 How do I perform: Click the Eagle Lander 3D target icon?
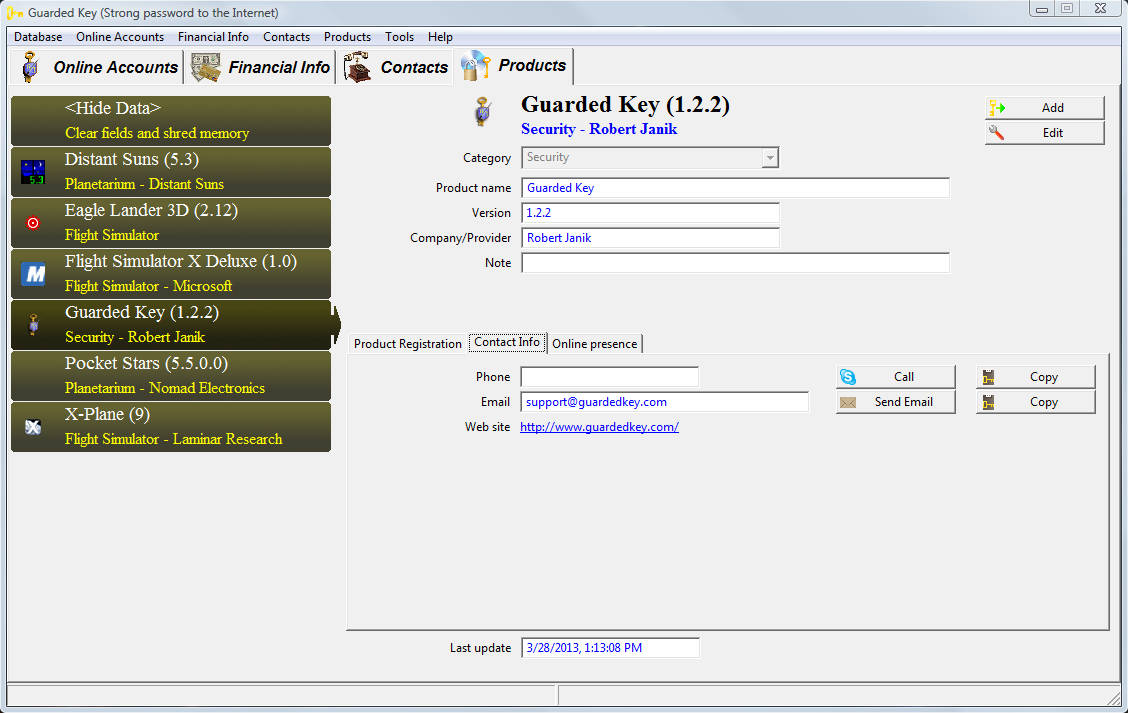pos(33,223)
